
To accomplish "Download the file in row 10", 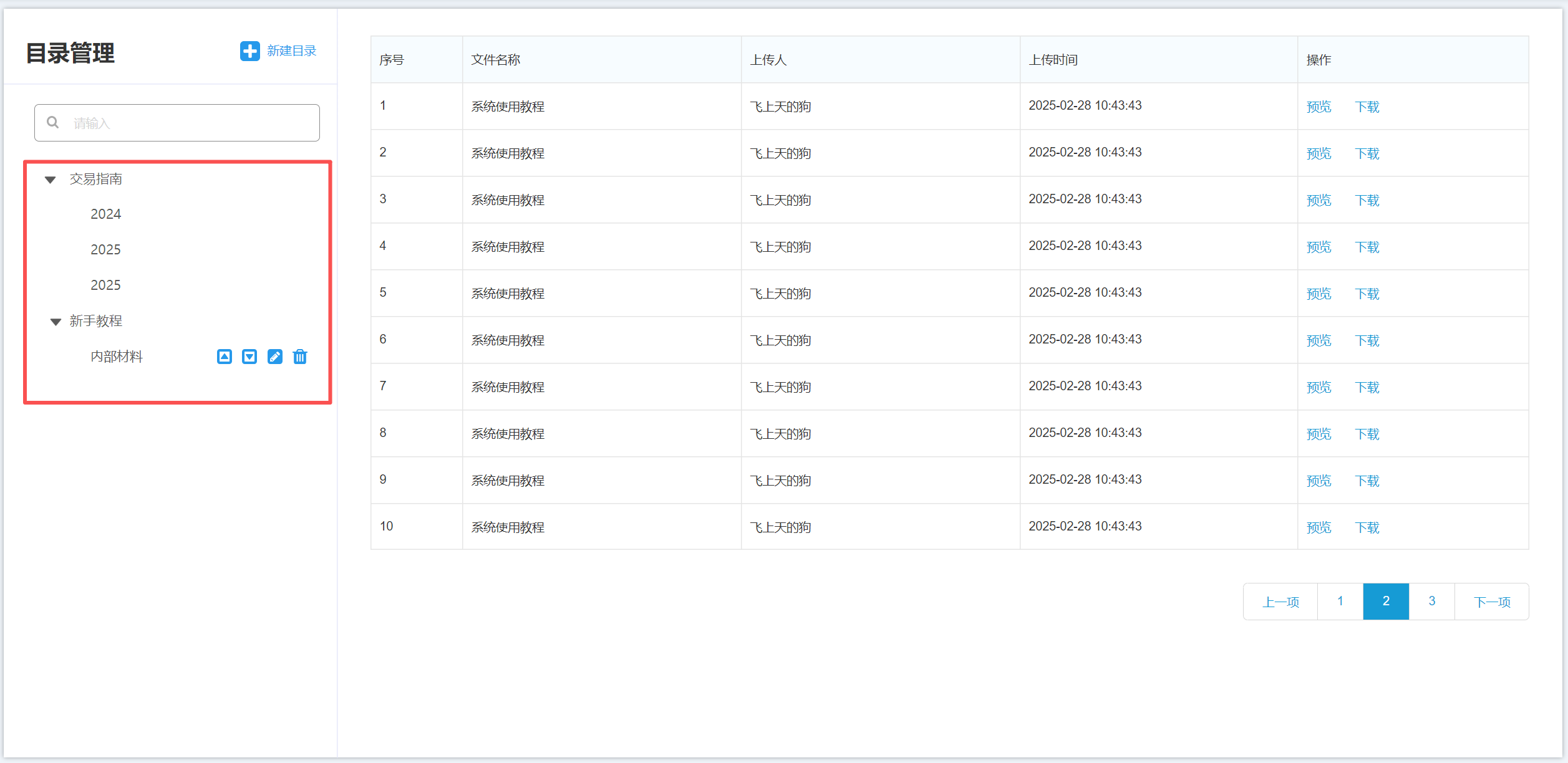I will pyautogui.click(x=1367, y=527).
